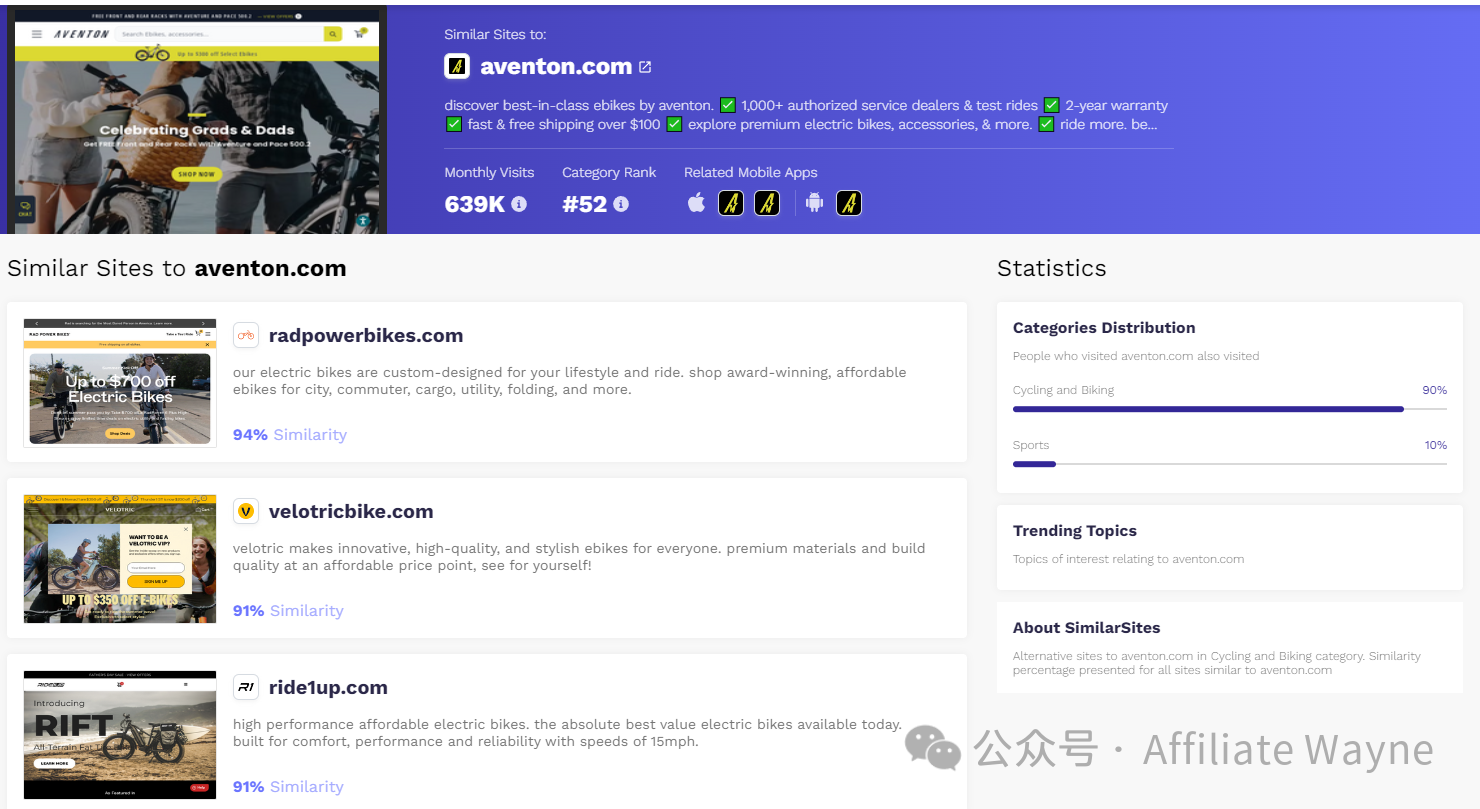Screen dimensions: 1480x809
Task: Open the radpowerbikes.com link
Action: 366,335
